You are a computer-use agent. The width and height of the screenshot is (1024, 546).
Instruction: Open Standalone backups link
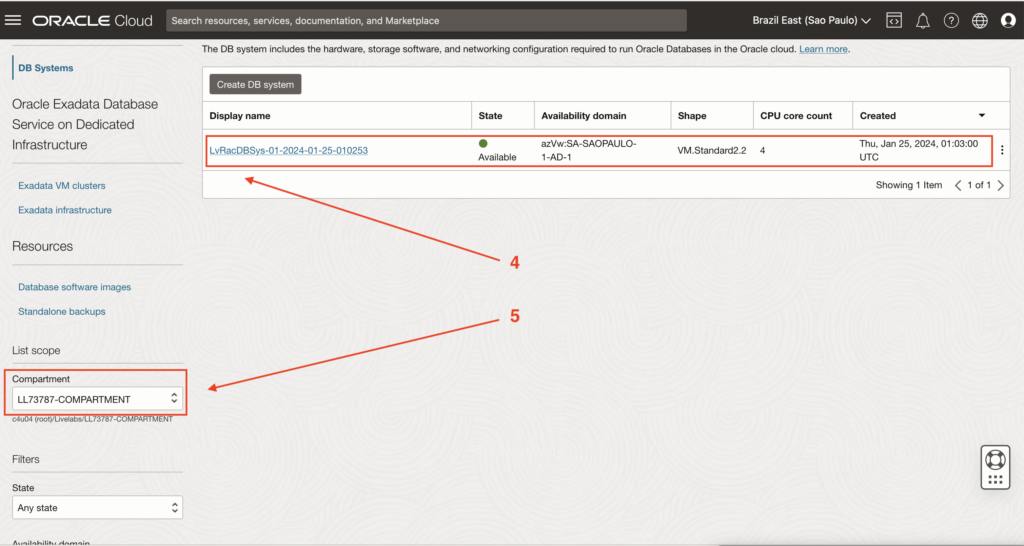(61, 311)
